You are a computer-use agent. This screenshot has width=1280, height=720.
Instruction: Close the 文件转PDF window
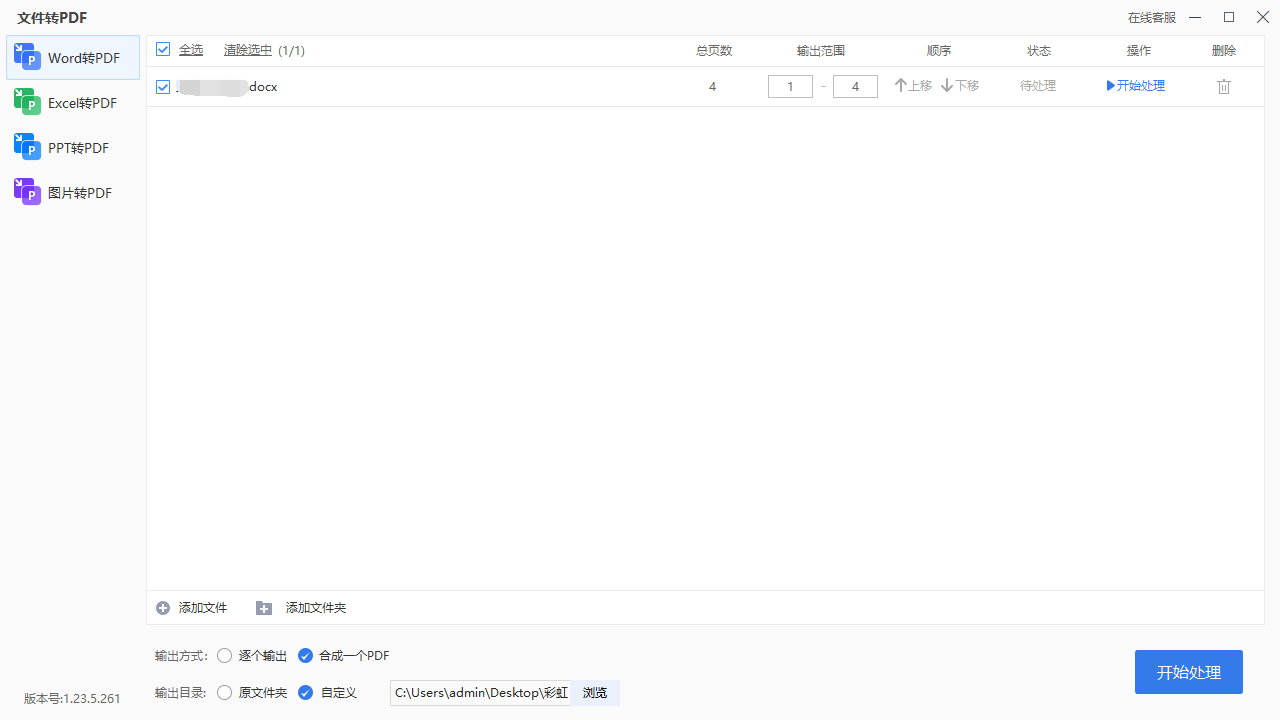(1262, 17)
